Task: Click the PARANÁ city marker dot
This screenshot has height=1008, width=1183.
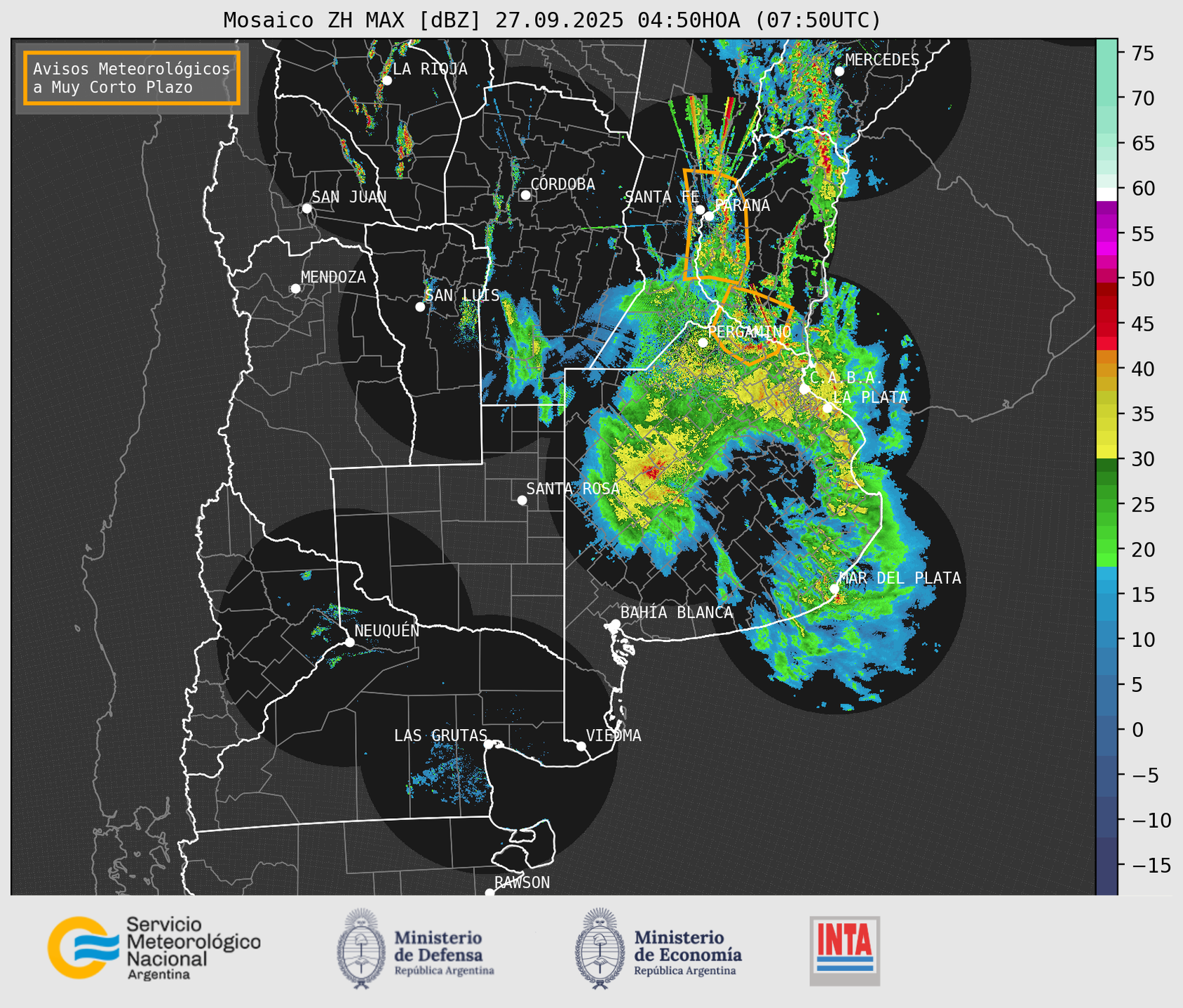Action: 710,216
